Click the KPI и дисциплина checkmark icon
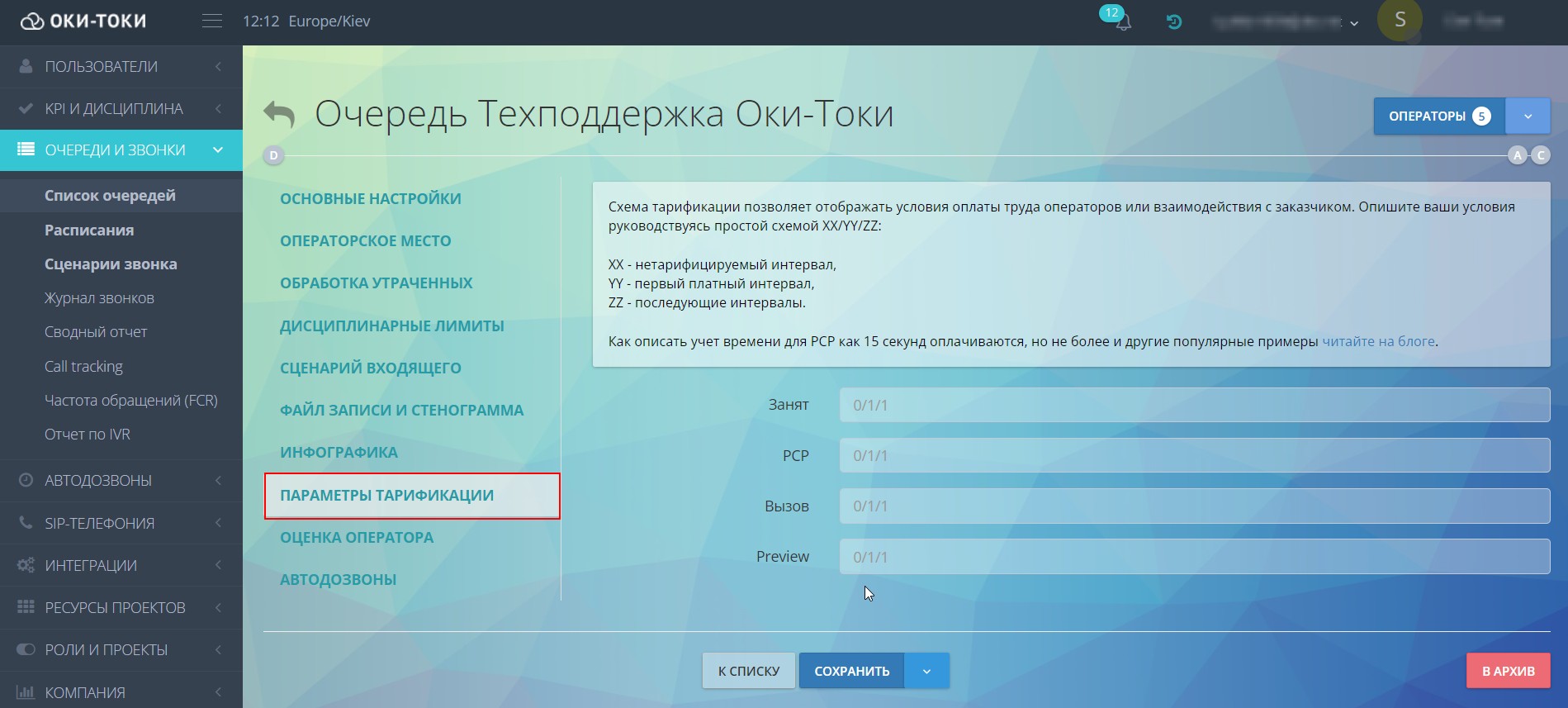The width and height of the screenshot is (1568, 708). coord(26,108)
